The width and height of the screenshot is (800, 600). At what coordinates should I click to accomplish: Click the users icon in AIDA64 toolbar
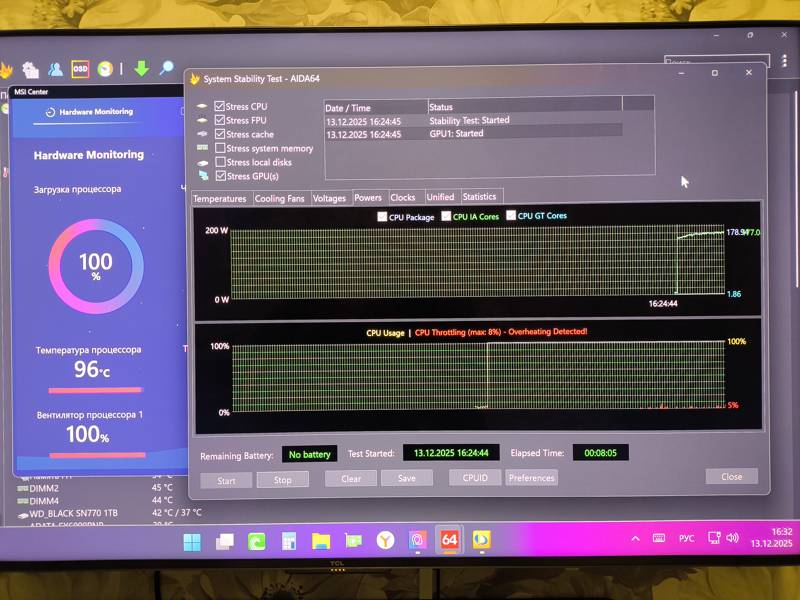pos(55,69)
